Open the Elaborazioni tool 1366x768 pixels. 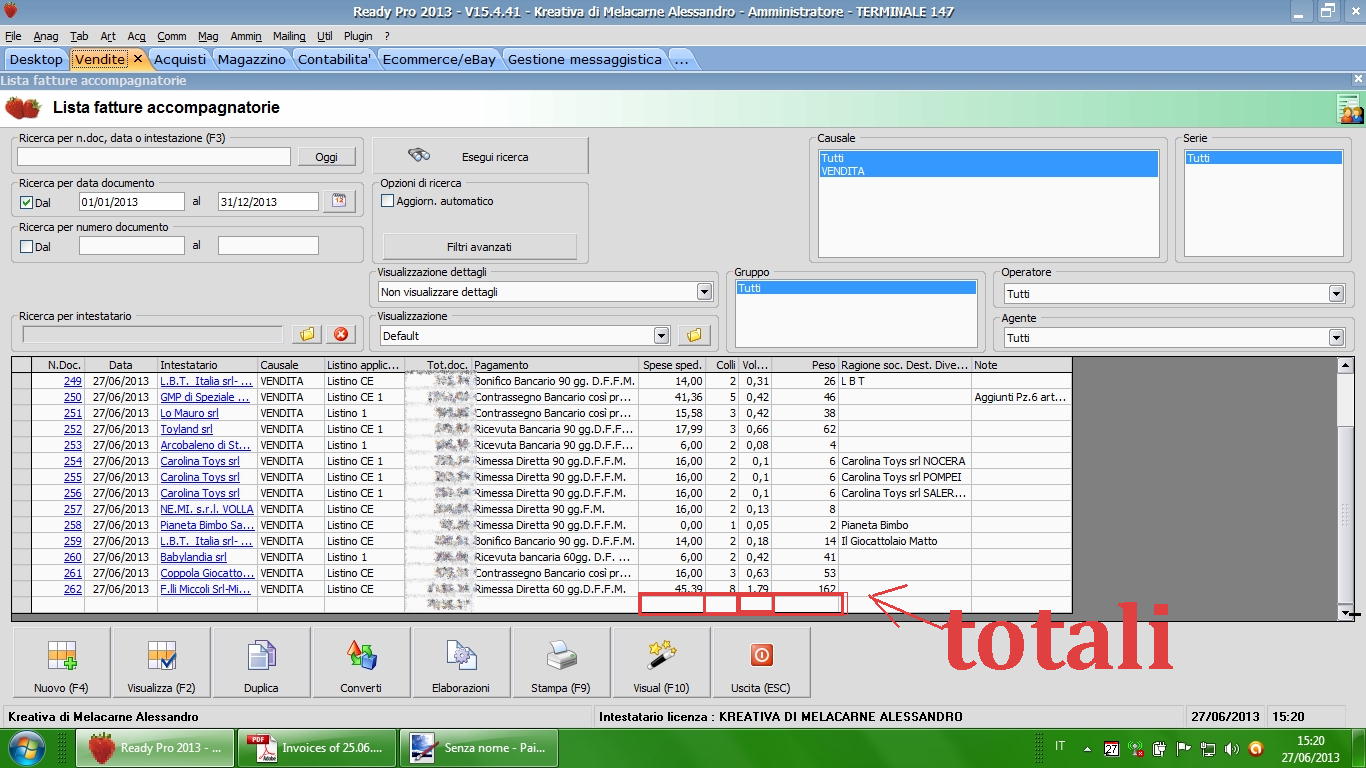461,663
